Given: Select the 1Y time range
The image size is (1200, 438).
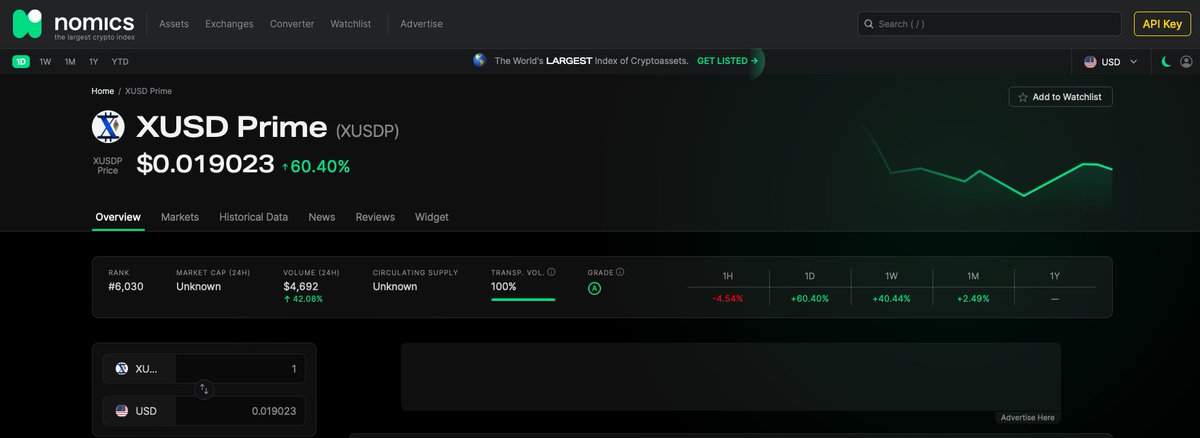Looking at the screenshot, I should [94, 62].
